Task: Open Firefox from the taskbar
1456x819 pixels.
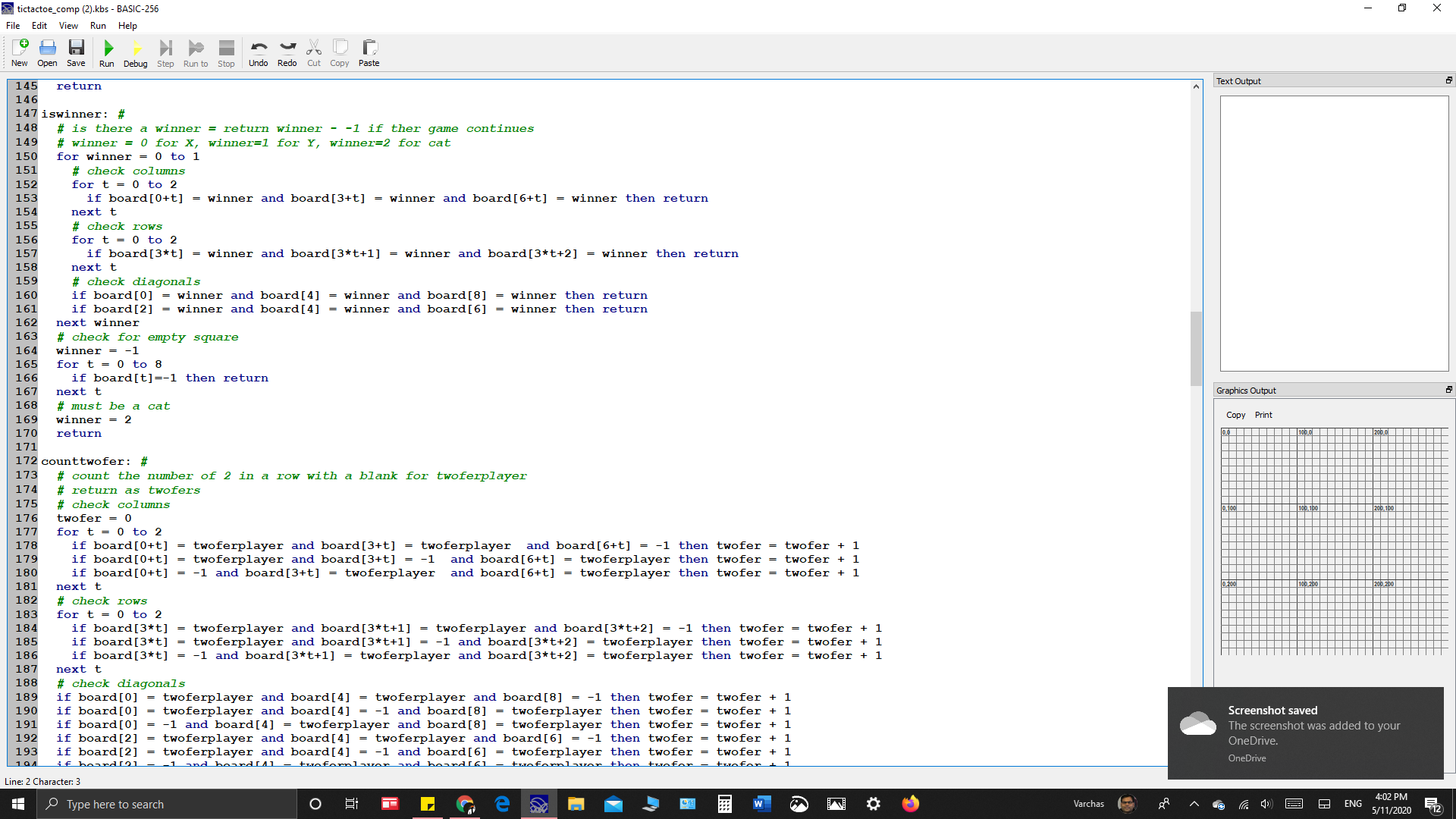Action: pyautogui.click(x=911, y=804)
